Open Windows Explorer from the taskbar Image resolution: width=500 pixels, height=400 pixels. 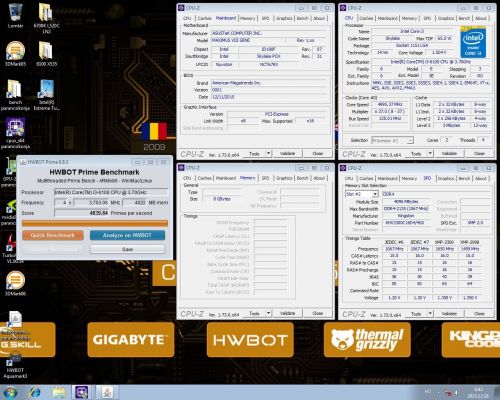point(59,392)
